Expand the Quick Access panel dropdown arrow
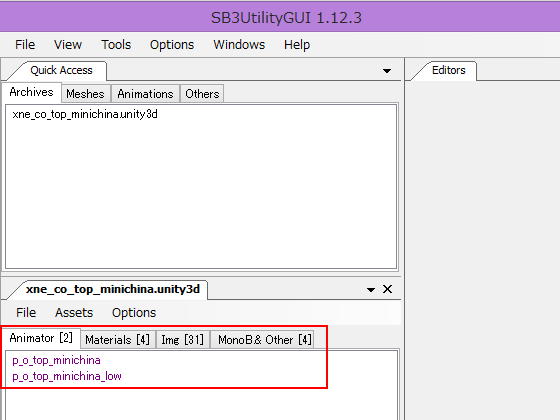The width and height of the screenshot is (560, 420). [x=387, y=71]
